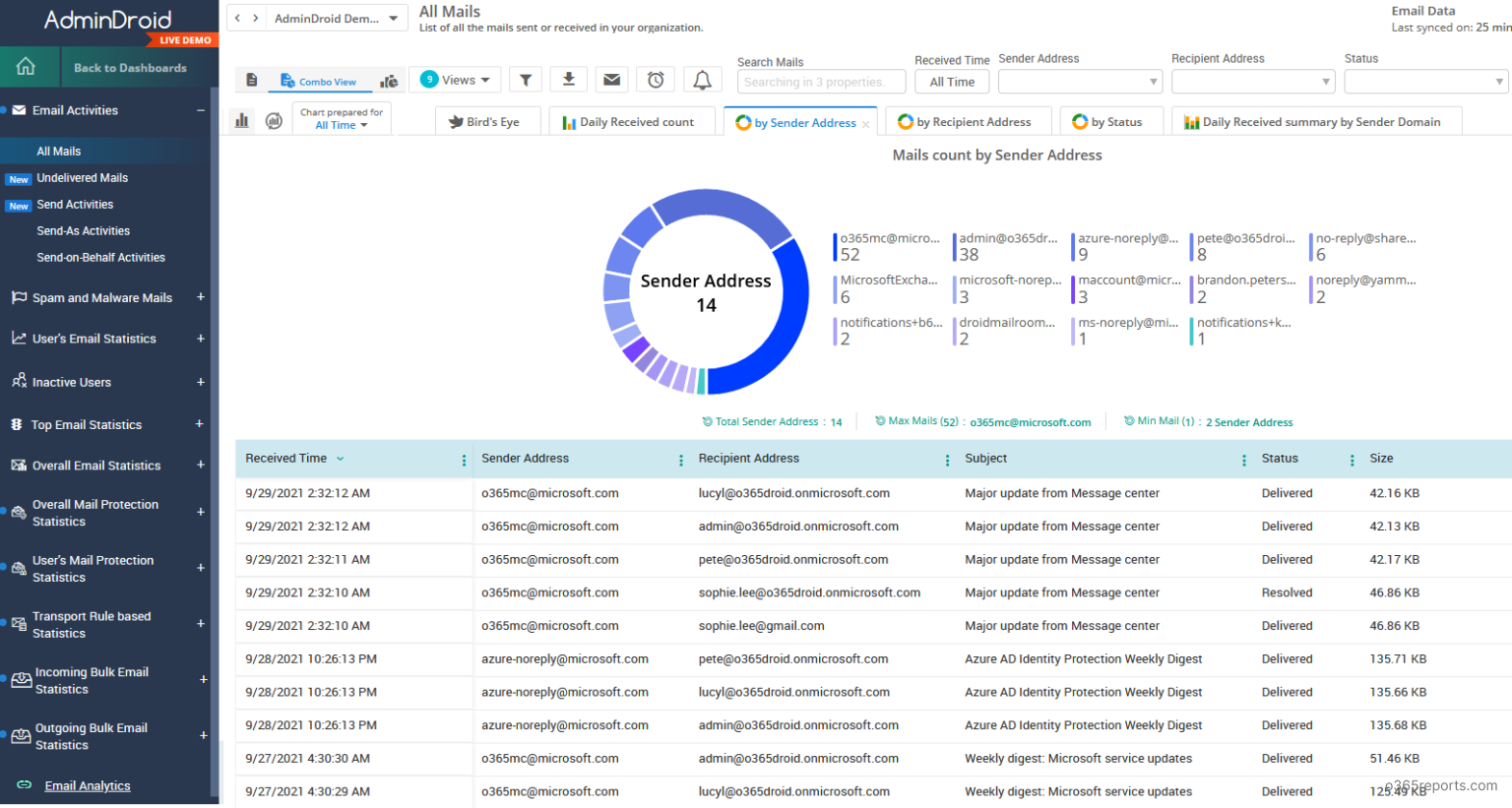1512x808 pixels.
Task: Open the Views dropdown
Action: 455,79
